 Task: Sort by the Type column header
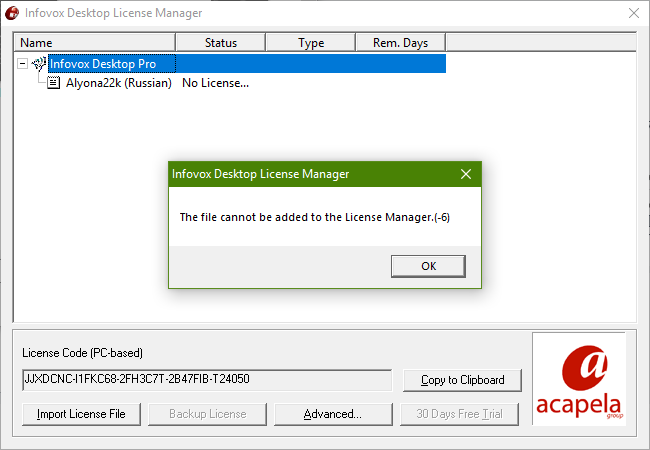(x=310, y=43)
